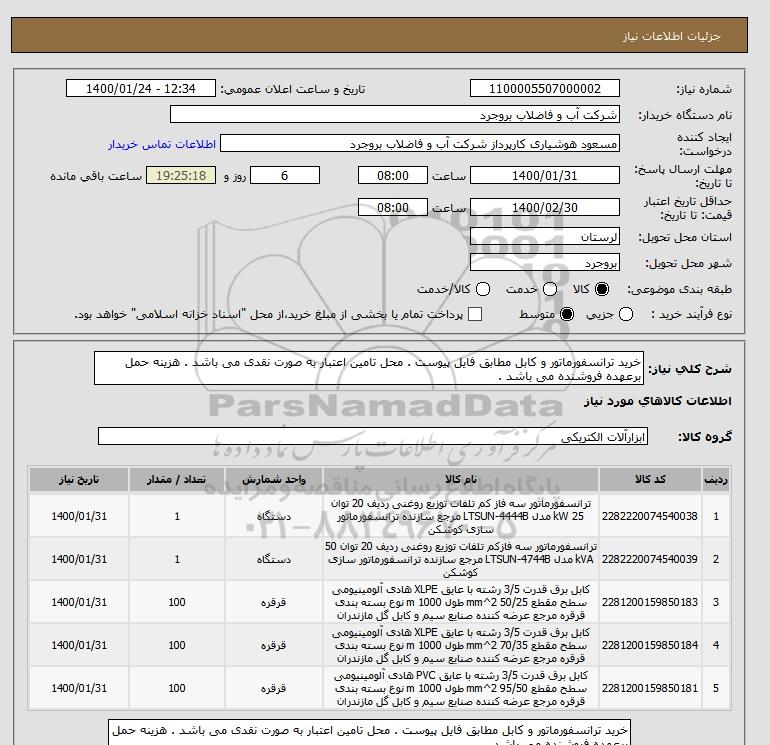Click the delivery city field بروجرد
Image resolution: width=770 pixels, height=745 pixels.
point(545,263)
